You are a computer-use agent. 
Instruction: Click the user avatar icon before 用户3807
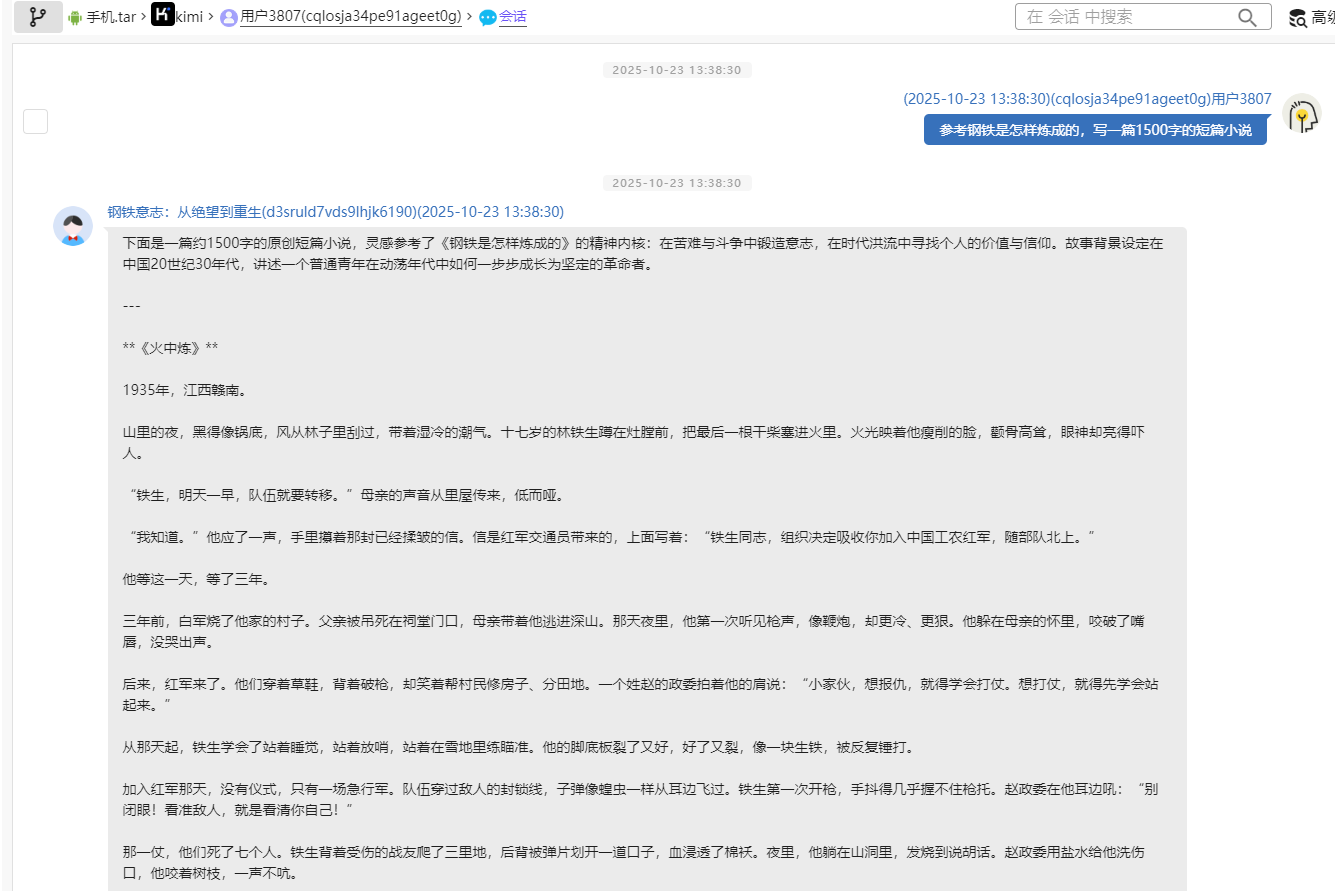[228, 16]
